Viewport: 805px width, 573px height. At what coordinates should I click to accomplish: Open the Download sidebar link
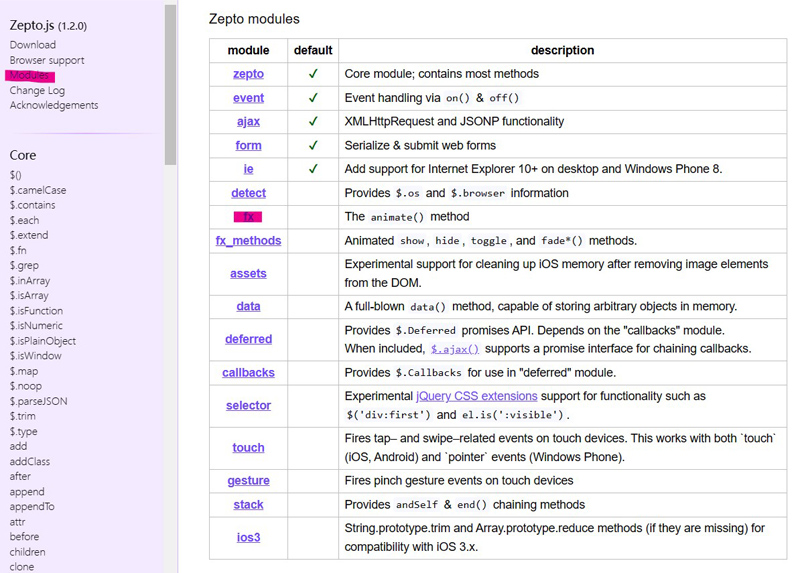pos(33,45)
